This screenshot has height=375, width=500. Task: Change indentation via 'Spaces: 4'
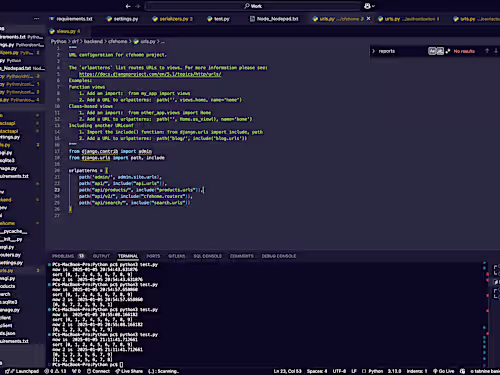click(317, 371)
